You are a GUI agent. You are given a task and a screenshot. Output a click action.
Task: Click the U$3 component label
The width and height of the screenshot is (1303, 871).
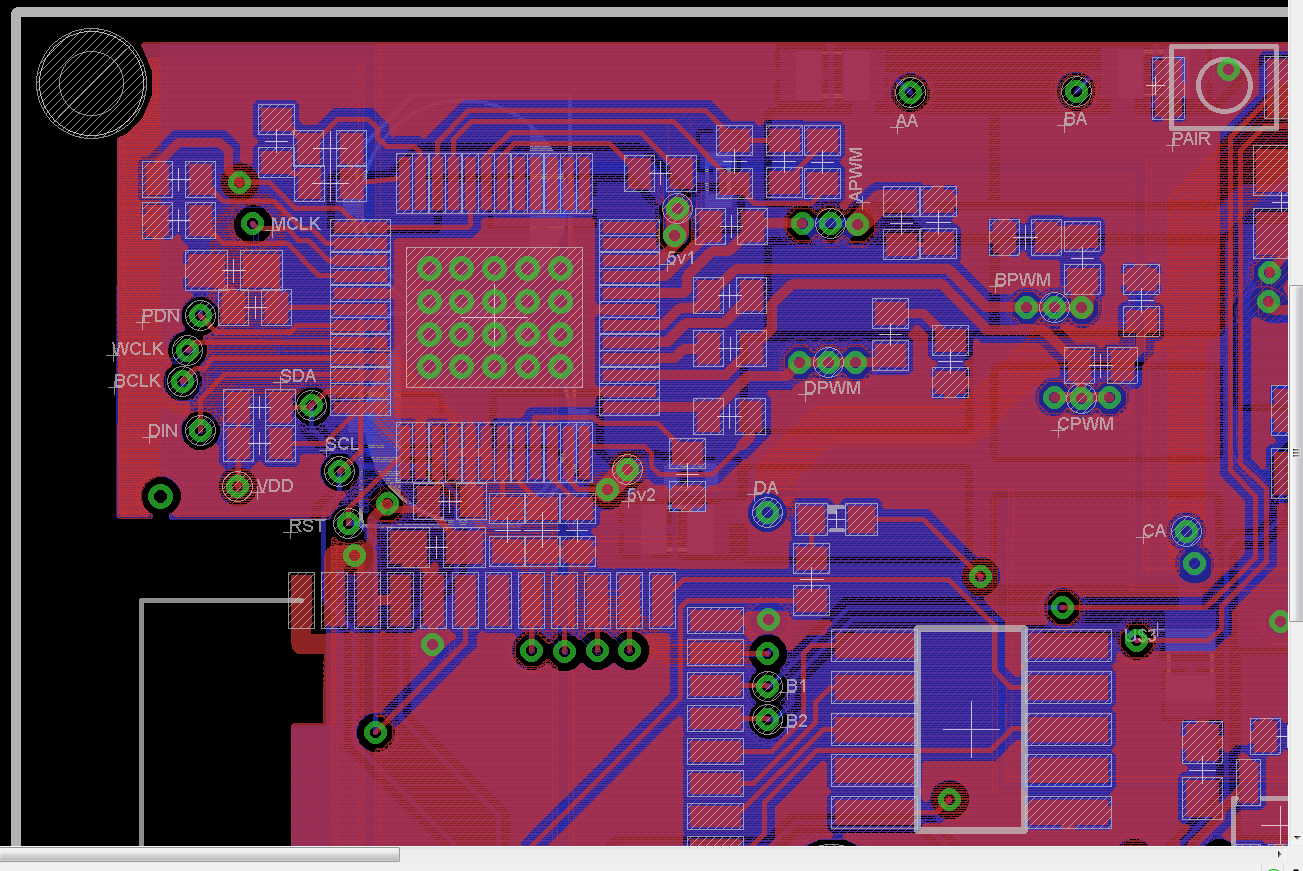click(x=1140, y=636)
